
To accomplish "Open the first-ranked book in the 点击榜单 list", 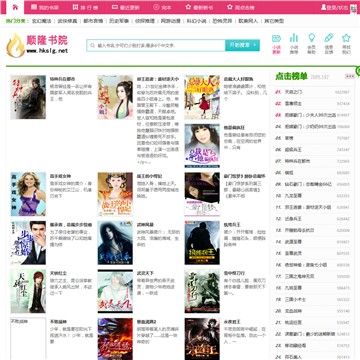I will (x=294, y=92).
